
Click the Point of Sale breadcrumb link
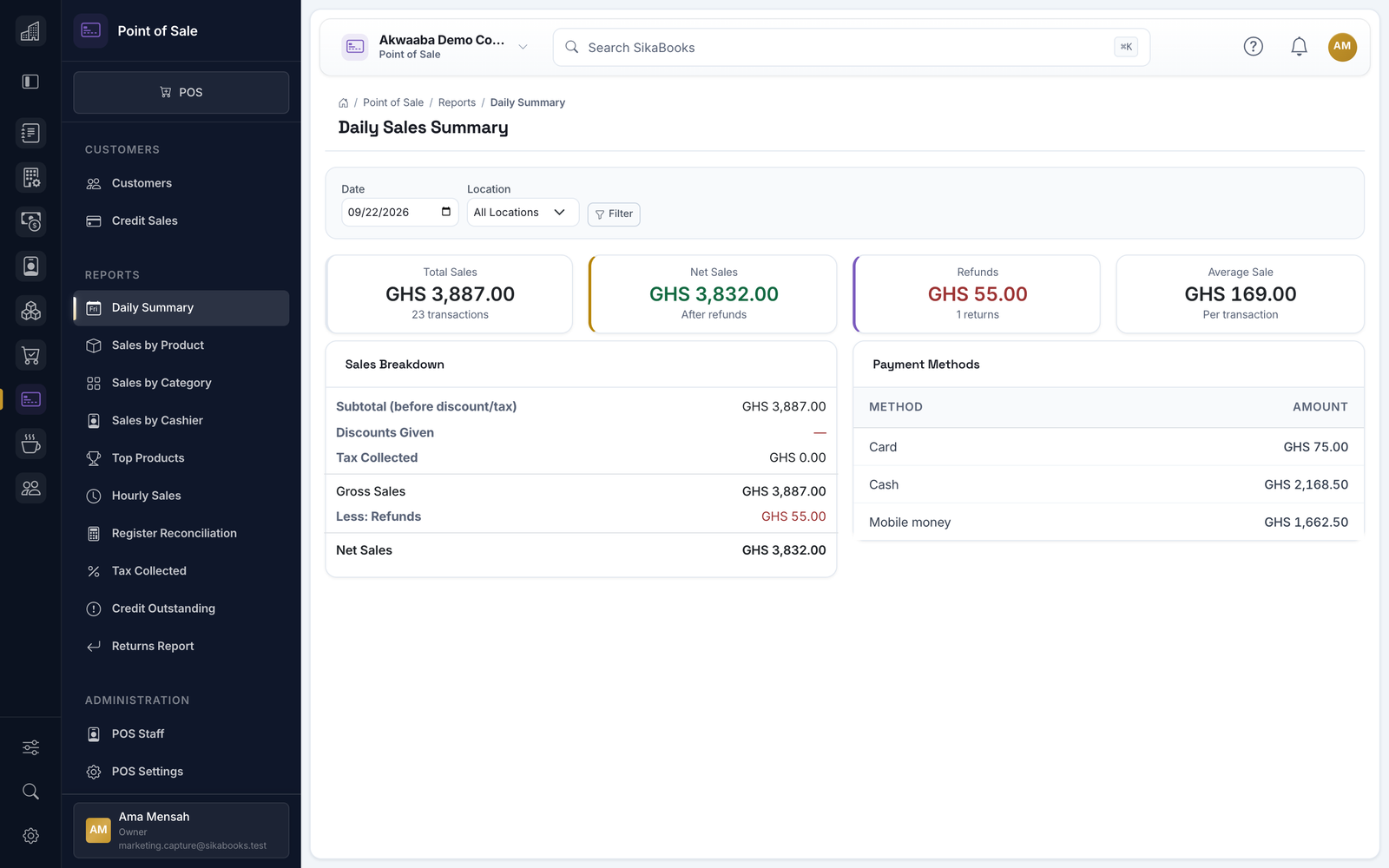pos(393,102)
